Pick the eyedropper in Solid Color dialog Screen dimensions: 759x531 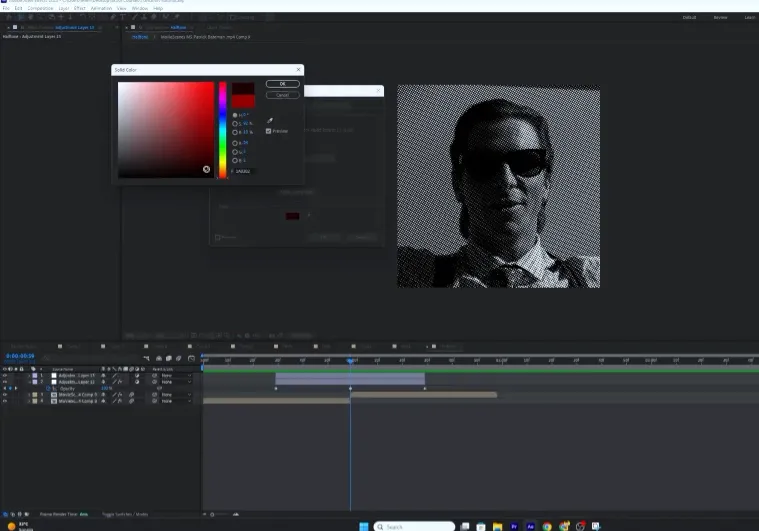pyautogui.click(x=270, y=120)
